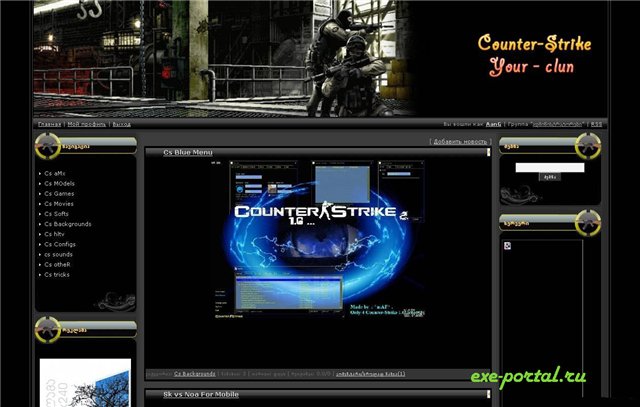Click the search text field
The width and height of the screenshot is (640, 407).
point(549,167)
